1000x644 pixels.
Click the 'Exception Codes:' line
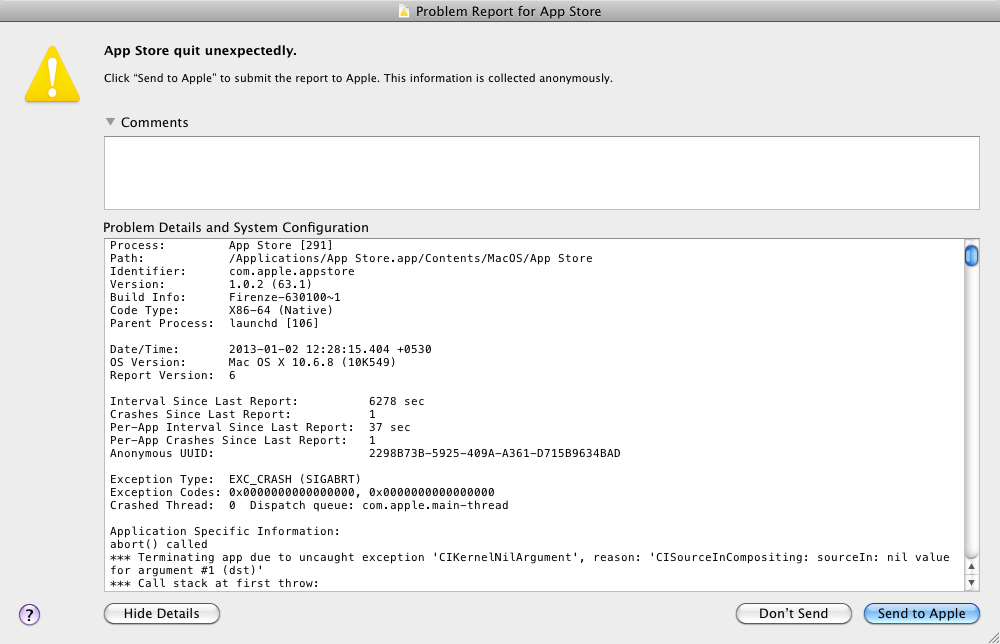coord(302,492)
